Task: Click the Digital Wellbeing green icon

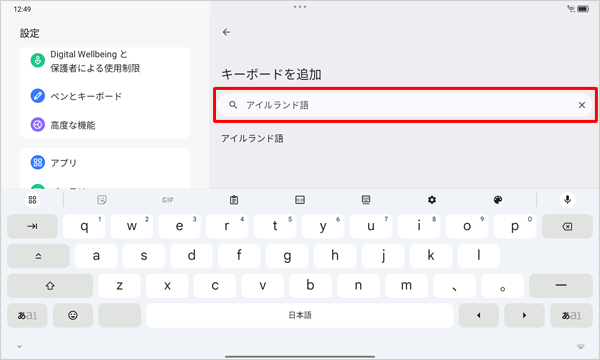Action: (x=38, y=60)
